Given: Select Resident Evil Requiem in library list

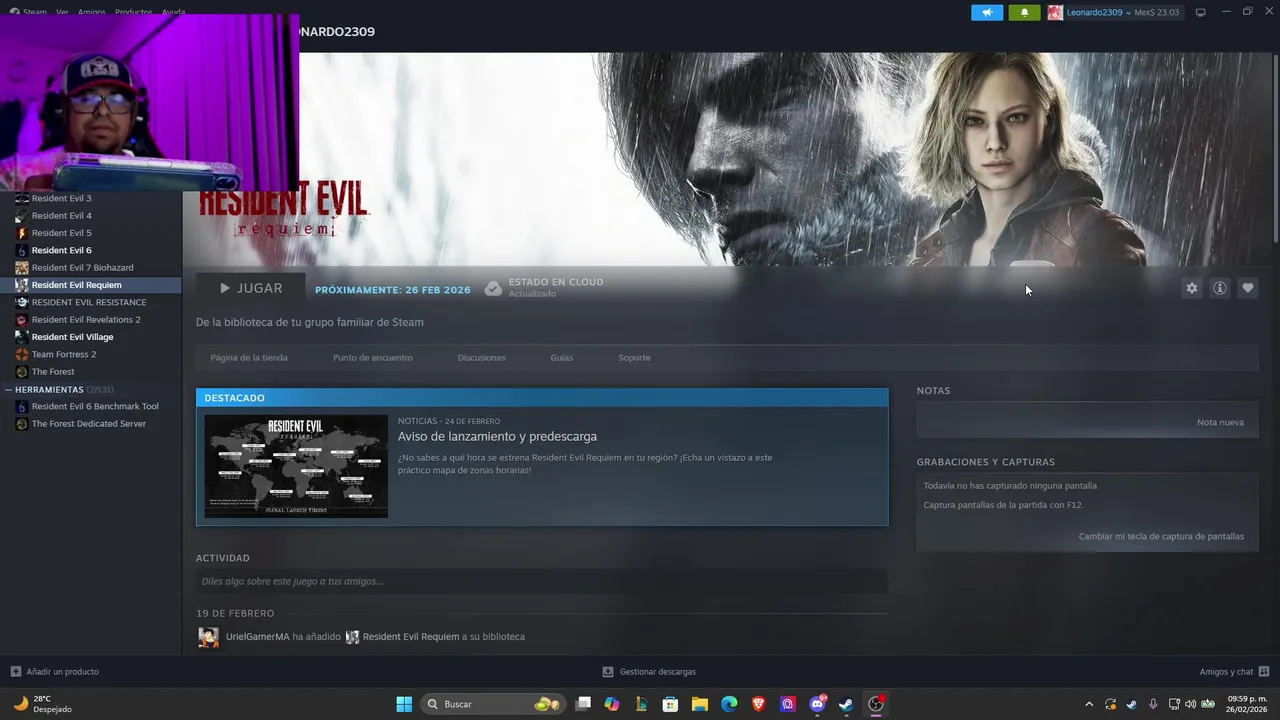Looking at the screenshot, I should point(90,285).
